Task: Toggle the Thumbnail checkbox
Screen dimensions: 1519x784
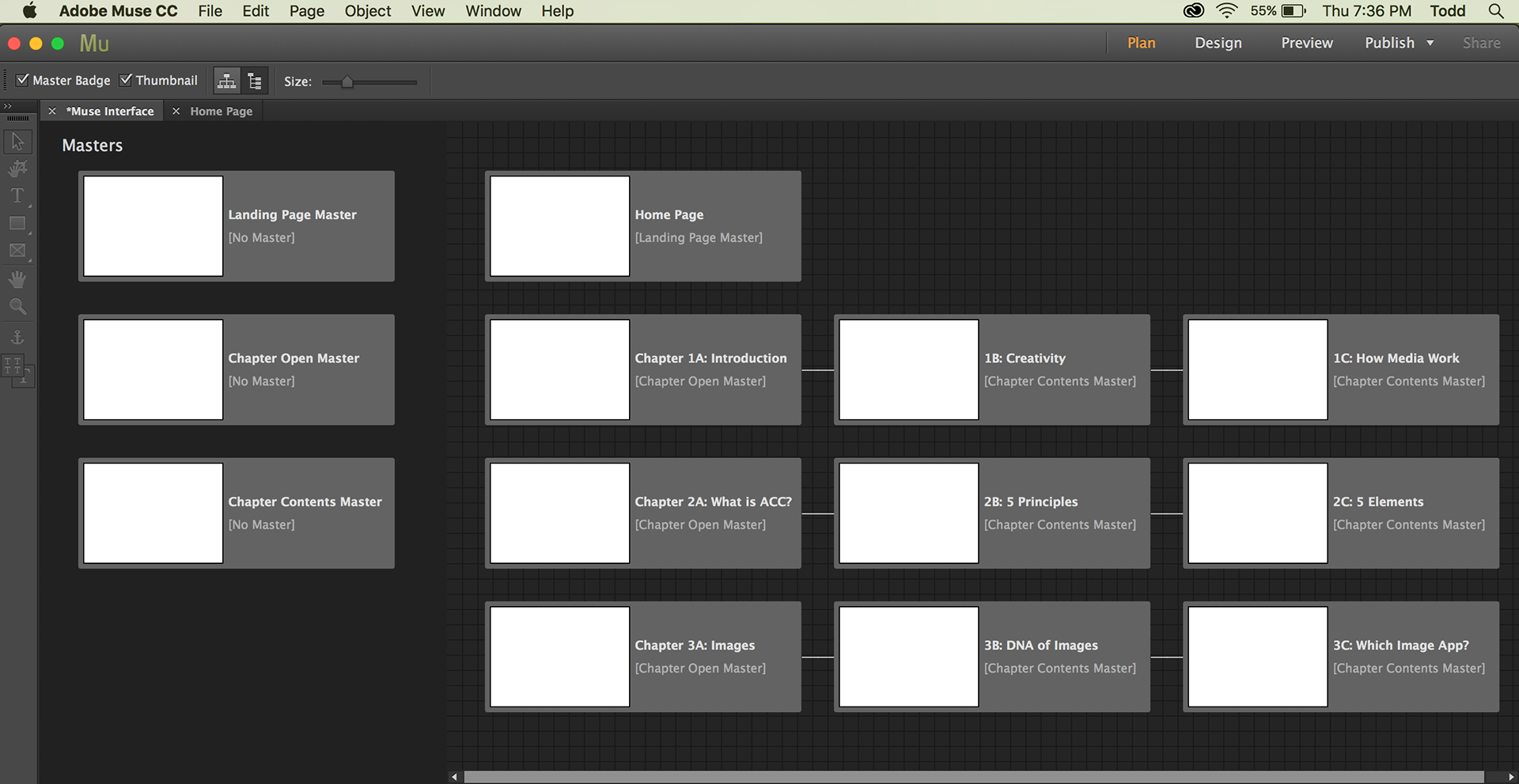Action: pos(126,80)
